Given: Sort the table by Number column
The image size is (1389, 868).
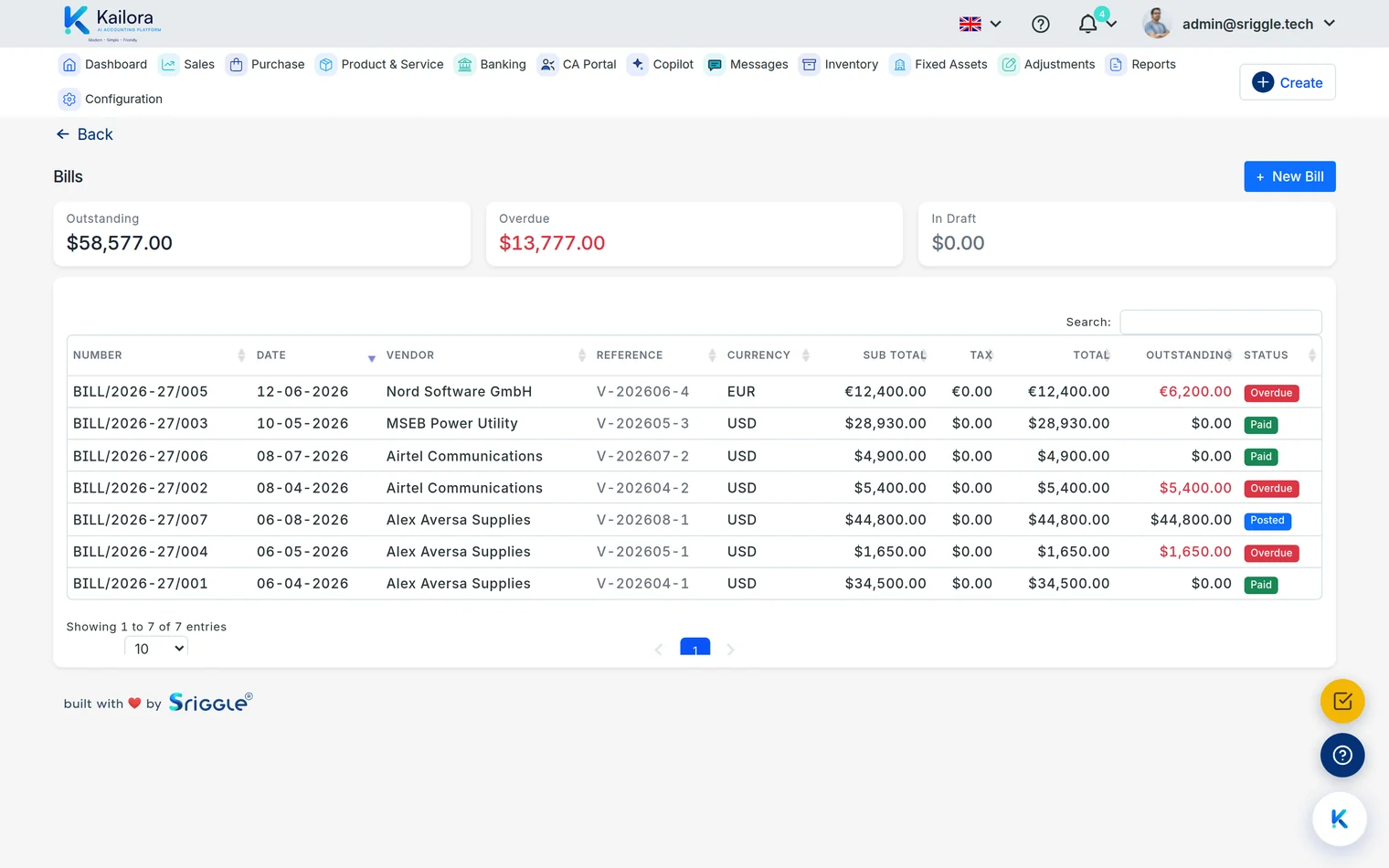Looking at the screenshot, I should (x=159, y=355).
